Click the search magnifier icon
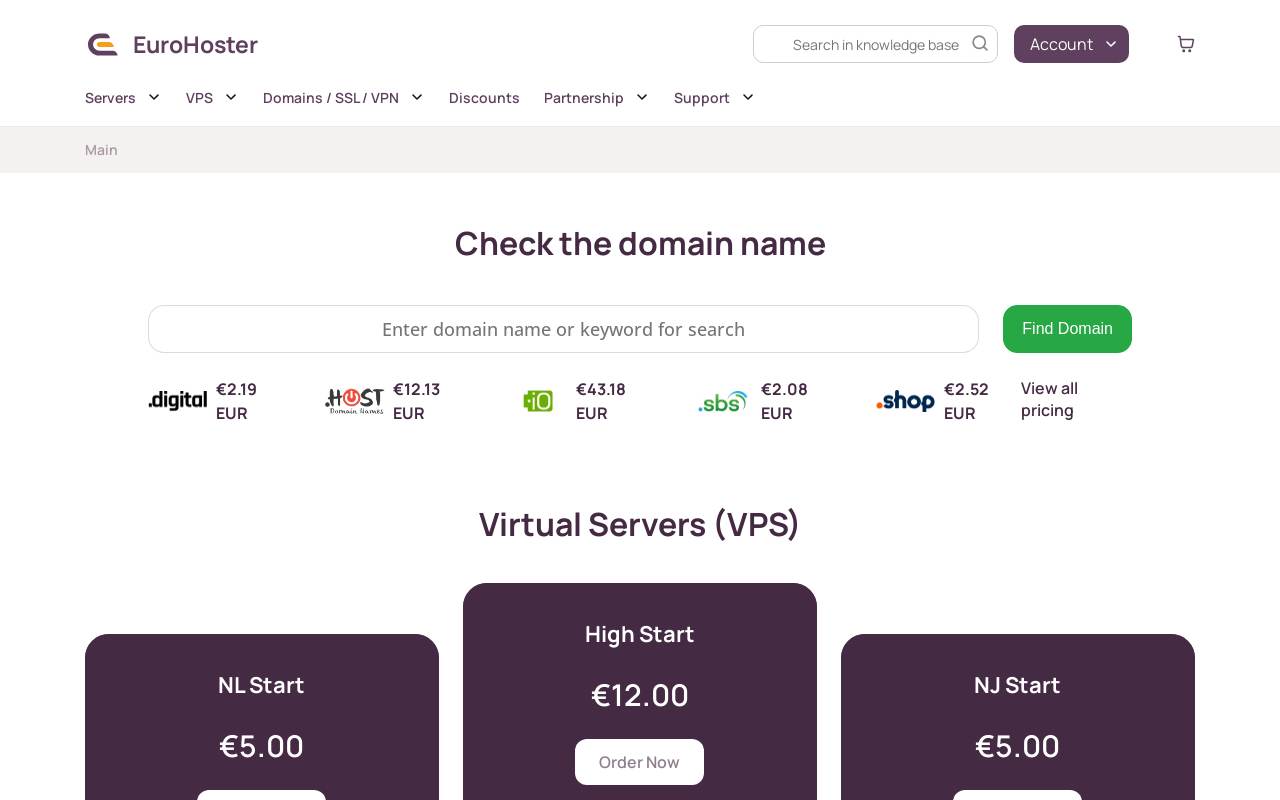This screenshot has width=1280, height=800. pos(980,43)
